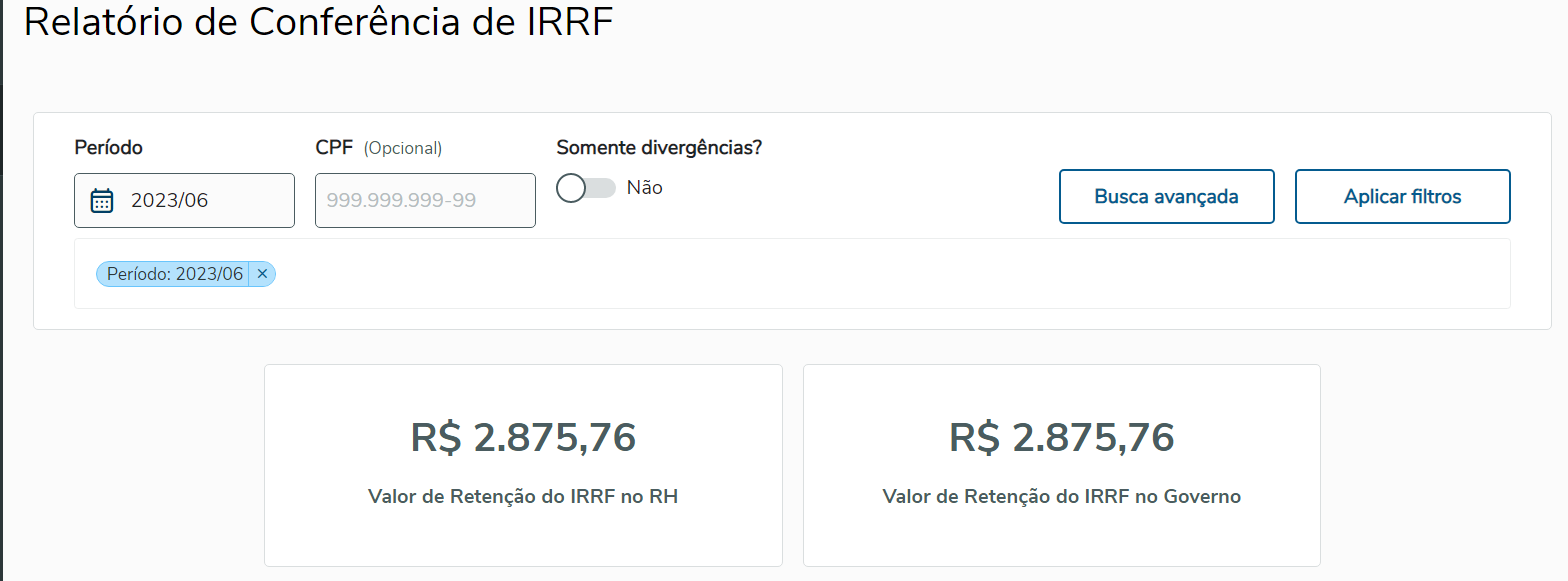Focus the CPF input field
Screen dimensions: 1568x581
[425, 201]
